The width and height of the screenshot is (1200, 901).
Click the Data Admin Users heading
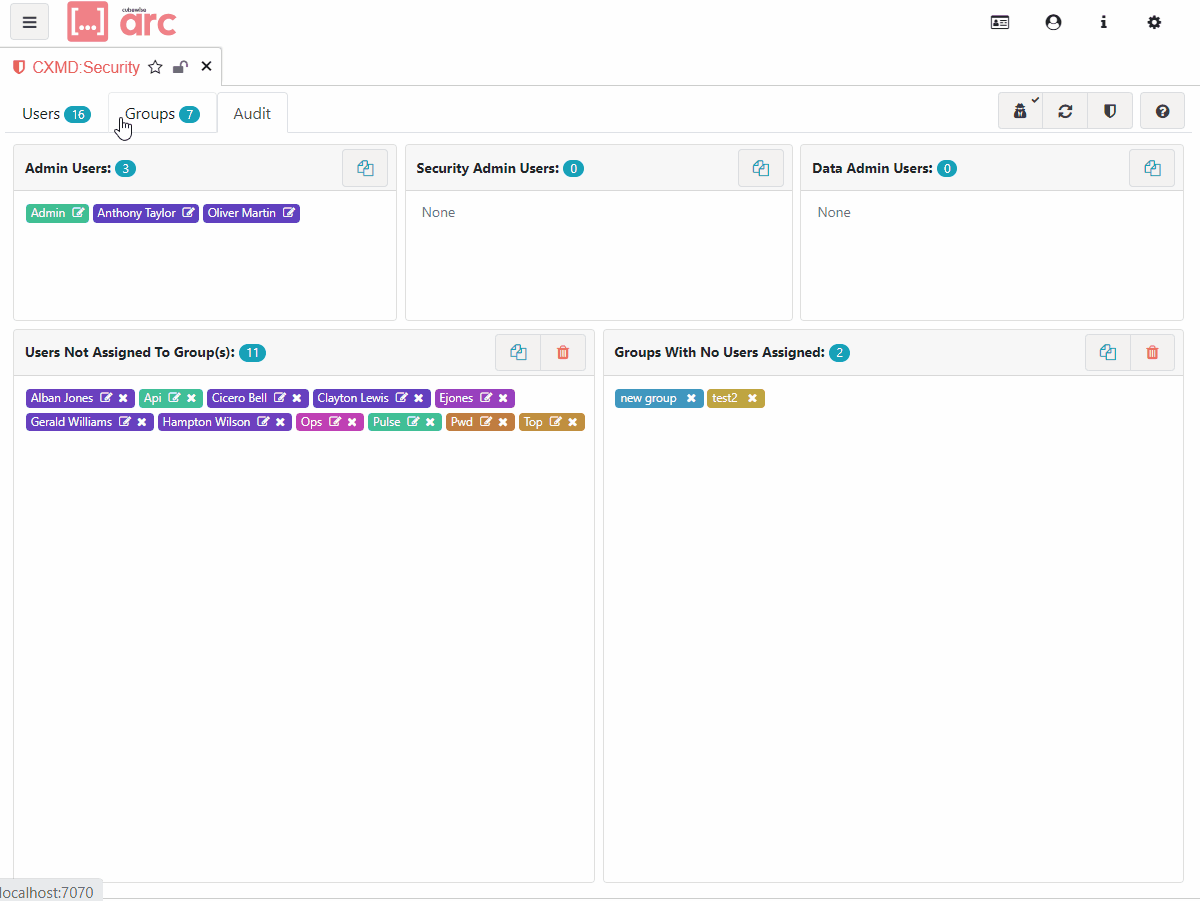(x=872, y=169)
